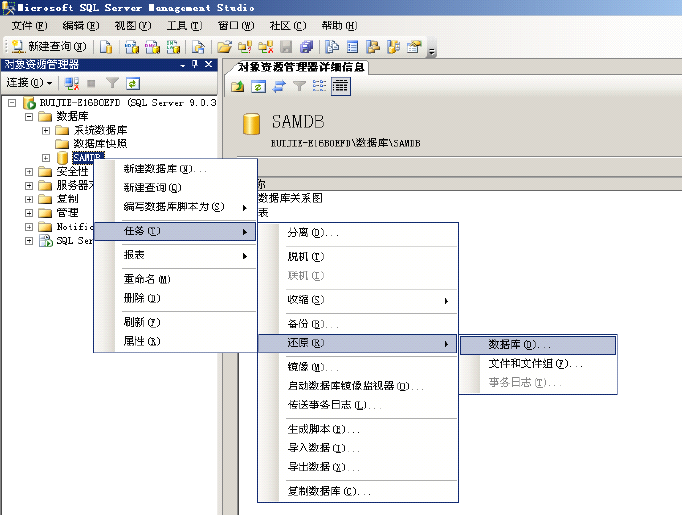The image size is (682, 515).
Task: Switch details pane to list view icon
Action: pyautogui.click(x=320, y=86)
